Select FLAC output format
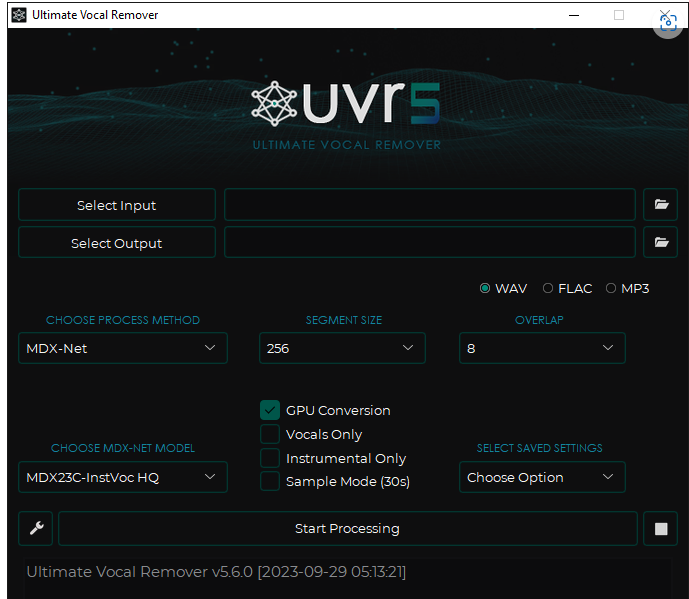This screenshot has width=689, height=599. 567,288
